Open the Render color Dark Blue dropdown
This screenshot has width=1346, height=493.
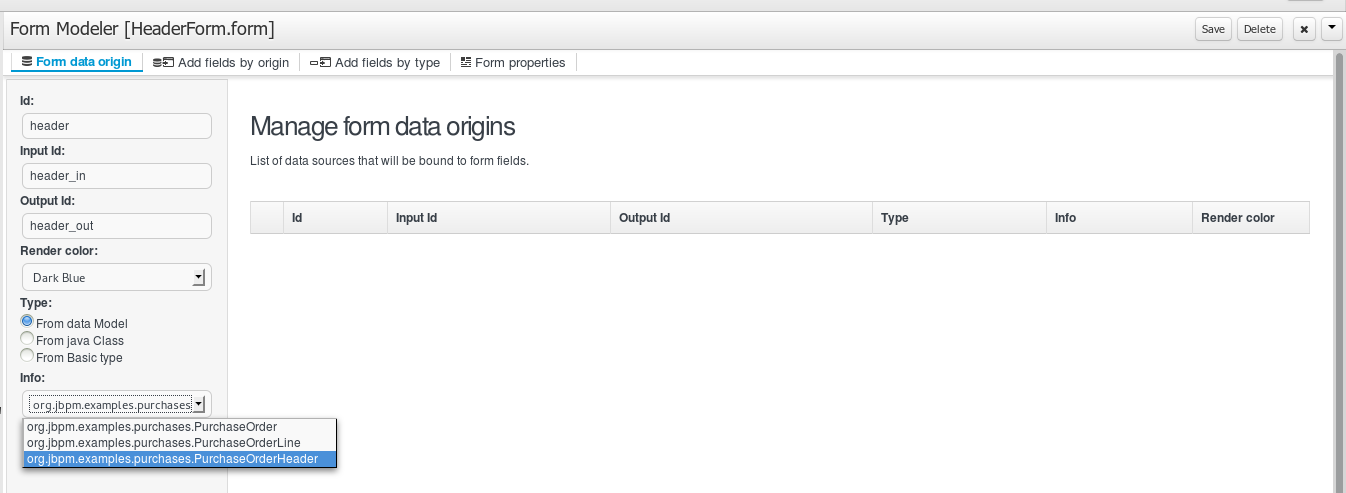[116, 277]
